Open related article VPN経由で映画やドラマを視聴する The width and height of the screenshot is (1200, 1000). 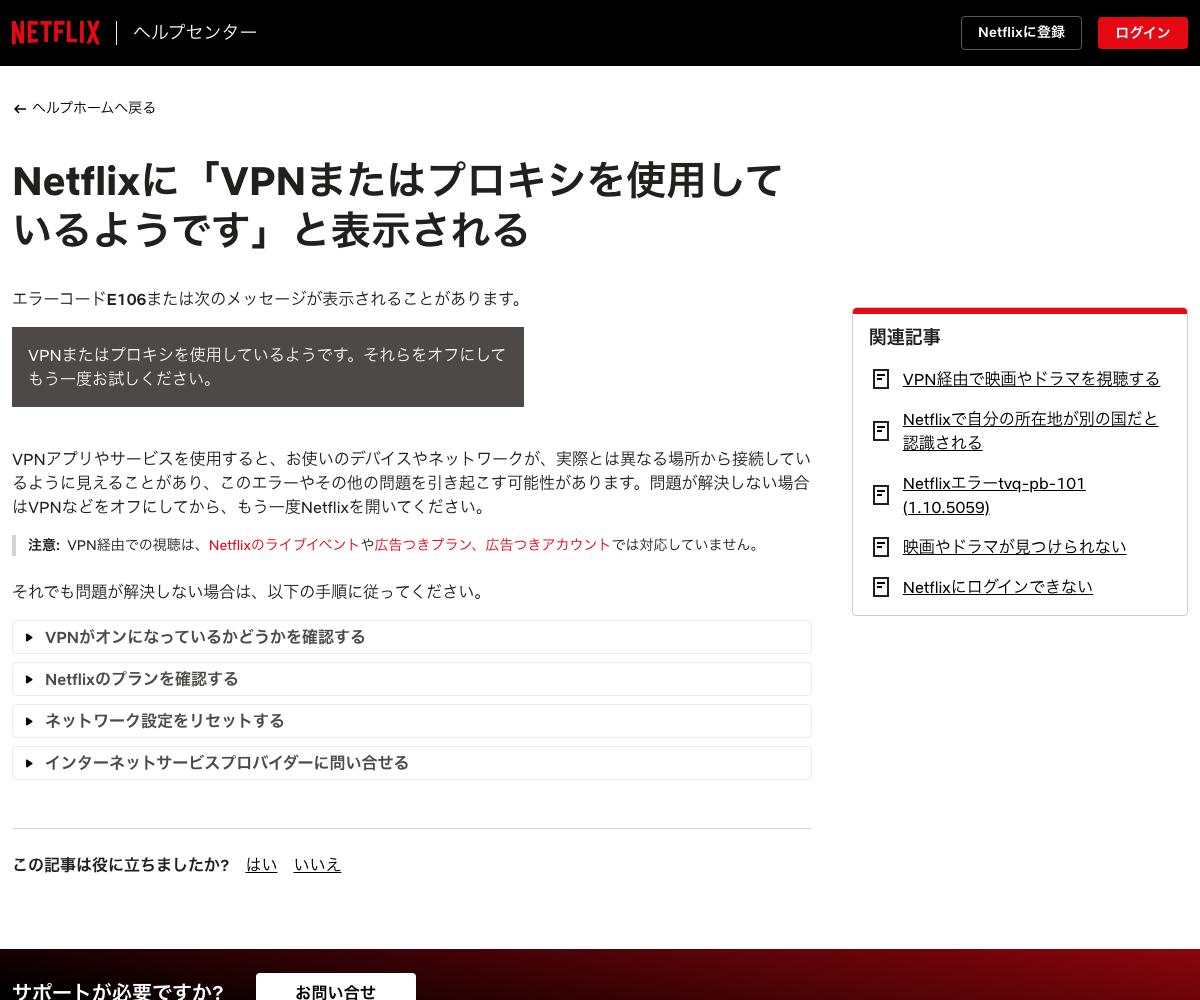click(1031, 379)
